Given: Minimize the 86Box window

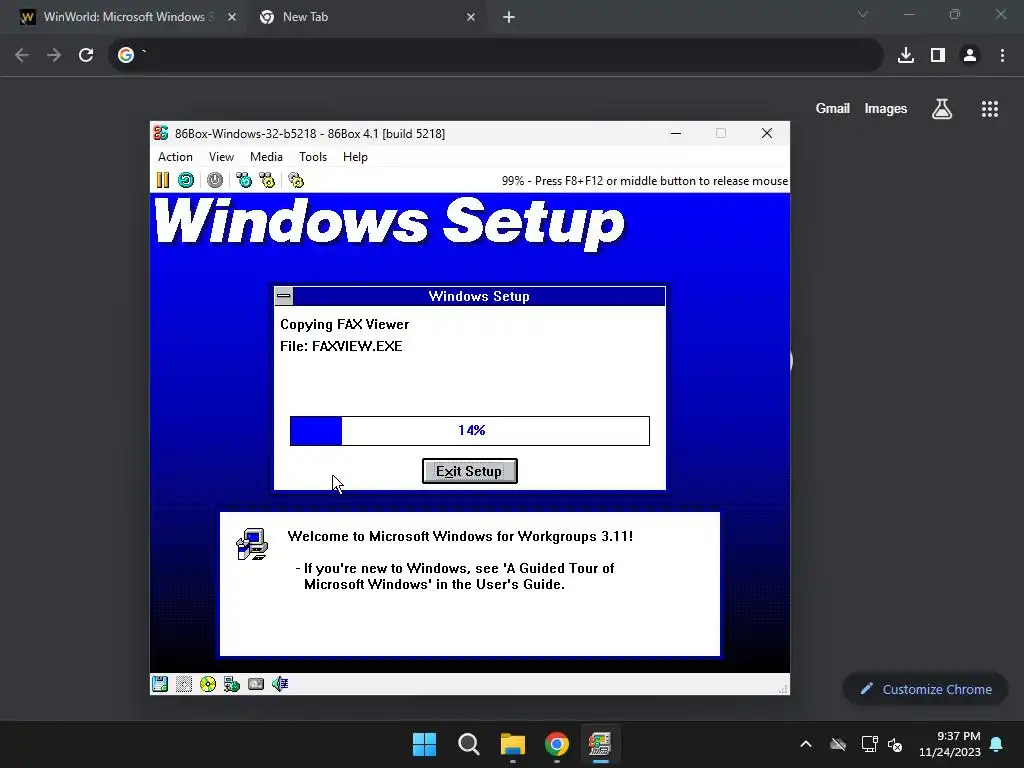Looking at the screenshot, I should pyautogui.click(x=676, y=133).
